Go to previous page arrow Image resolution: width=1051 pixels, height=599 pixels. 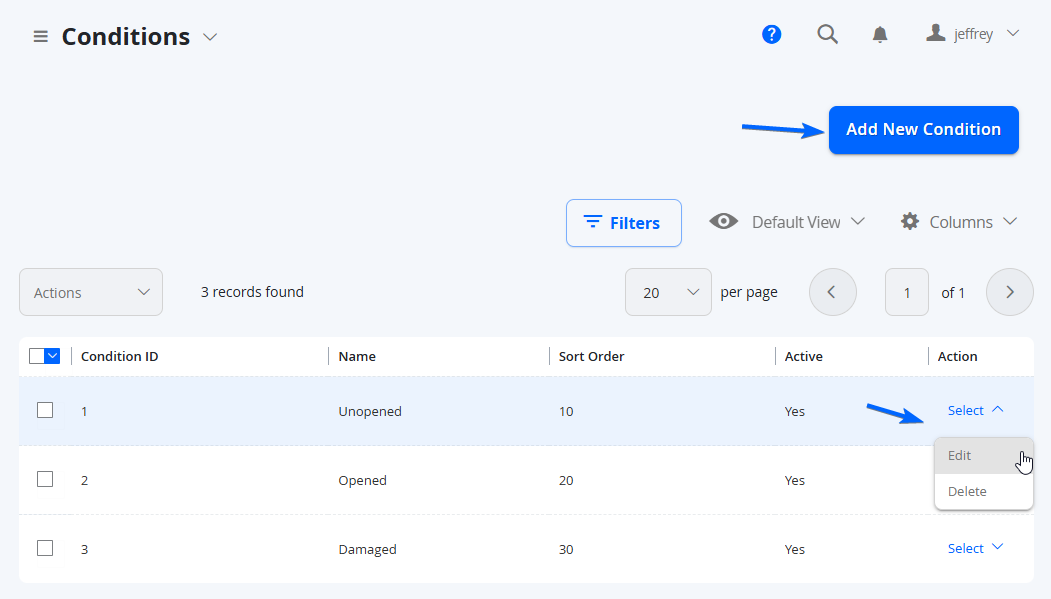[832, 292]
